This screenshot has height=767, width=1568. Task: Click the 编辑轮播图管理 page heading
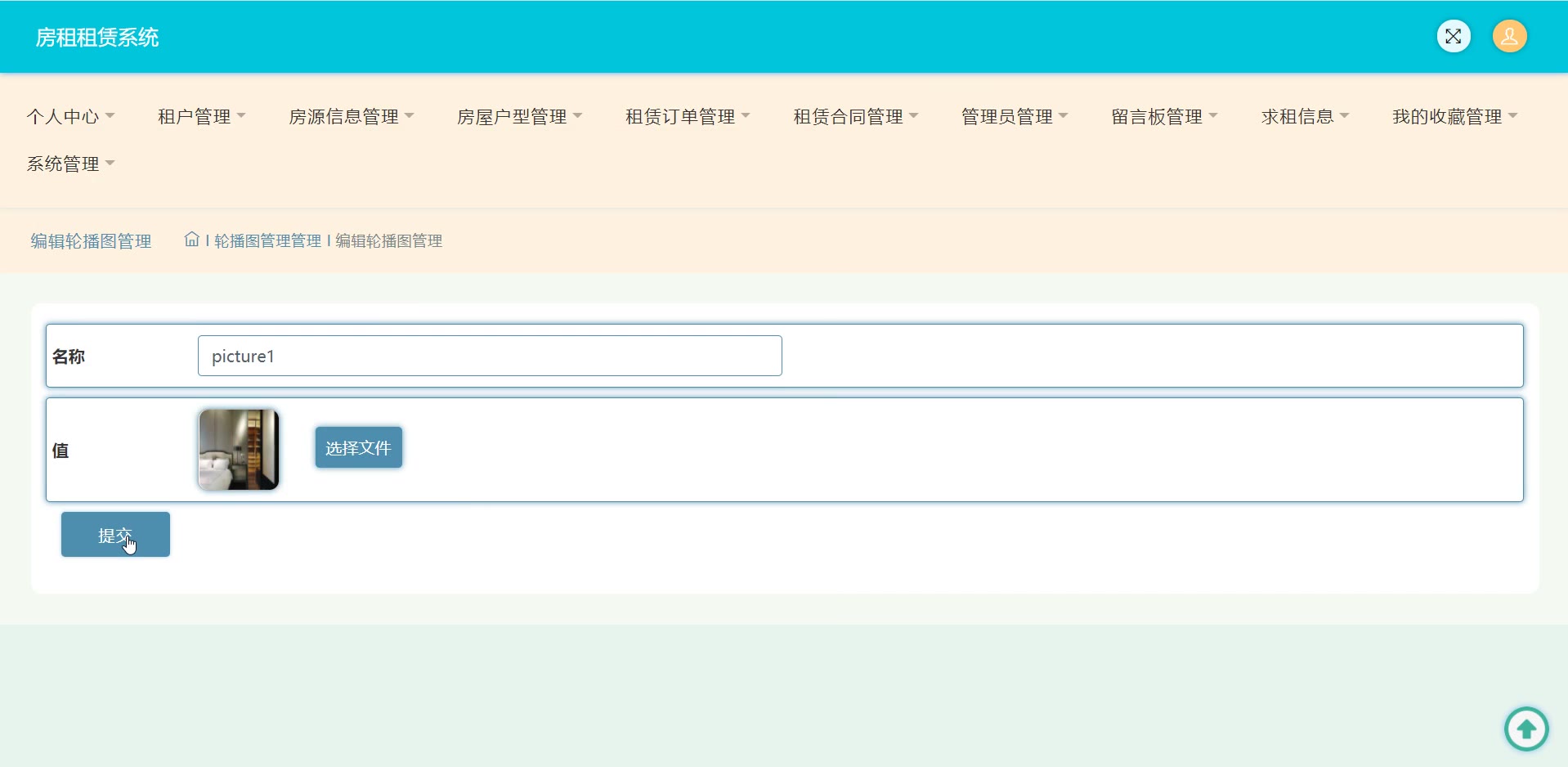[91, 241]
